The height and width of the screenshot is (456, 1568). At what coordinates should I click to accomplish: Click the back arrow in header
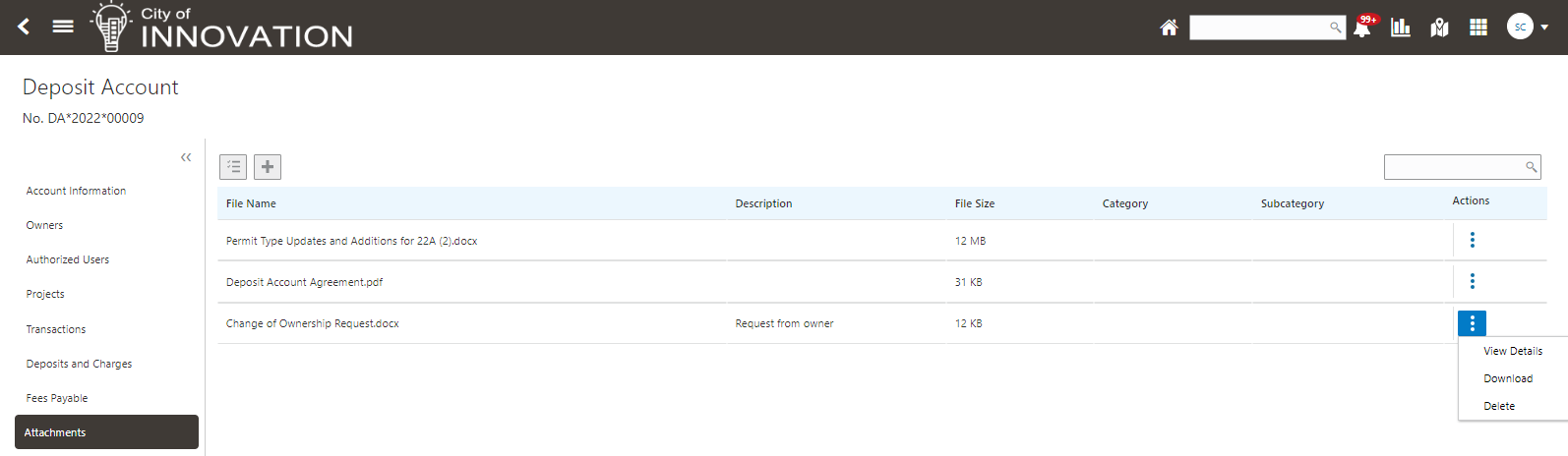[x=24, y=27]
